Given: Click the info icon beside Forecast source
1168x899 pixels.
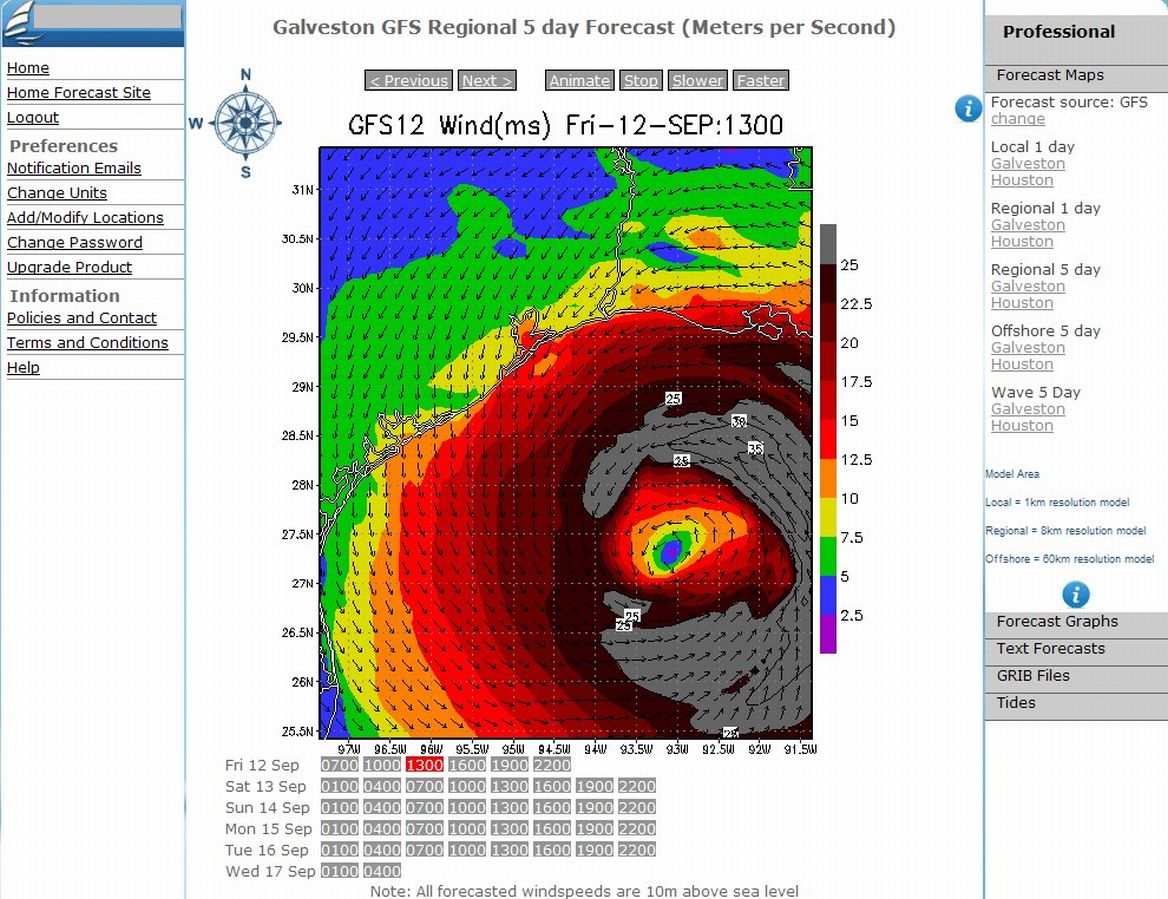Looking at the screenshot, I should click(968, 109).
